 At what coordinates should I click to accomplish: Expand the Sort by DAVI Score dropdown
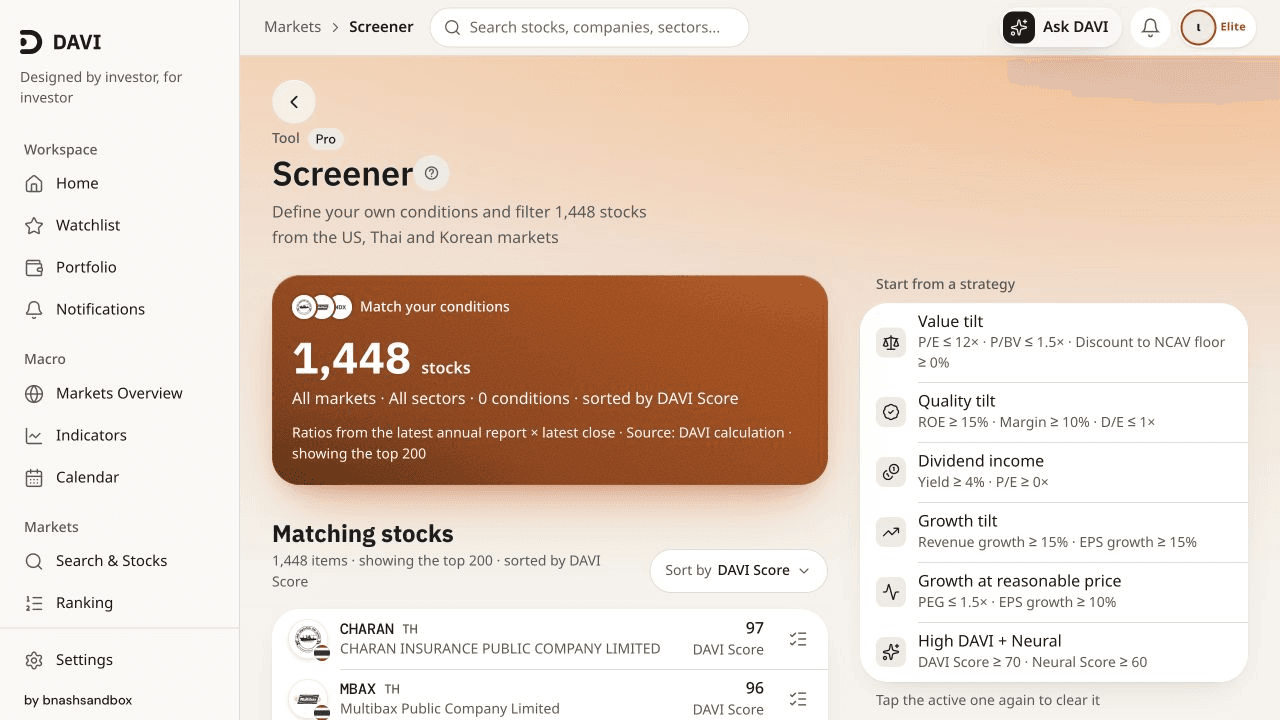pos(738,570)
